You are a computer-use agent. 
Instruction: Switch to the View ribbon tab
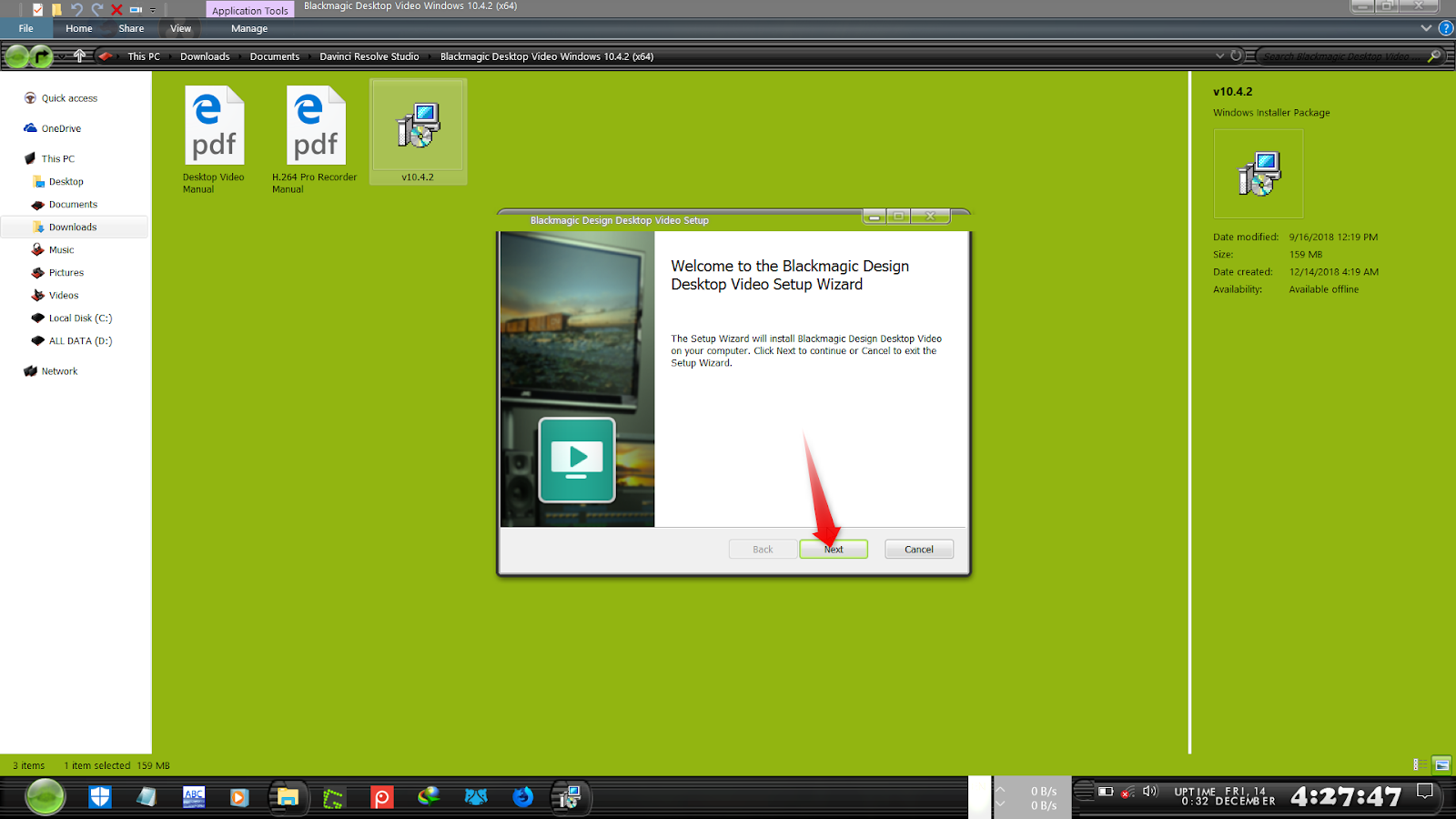[x=181, y=28]
